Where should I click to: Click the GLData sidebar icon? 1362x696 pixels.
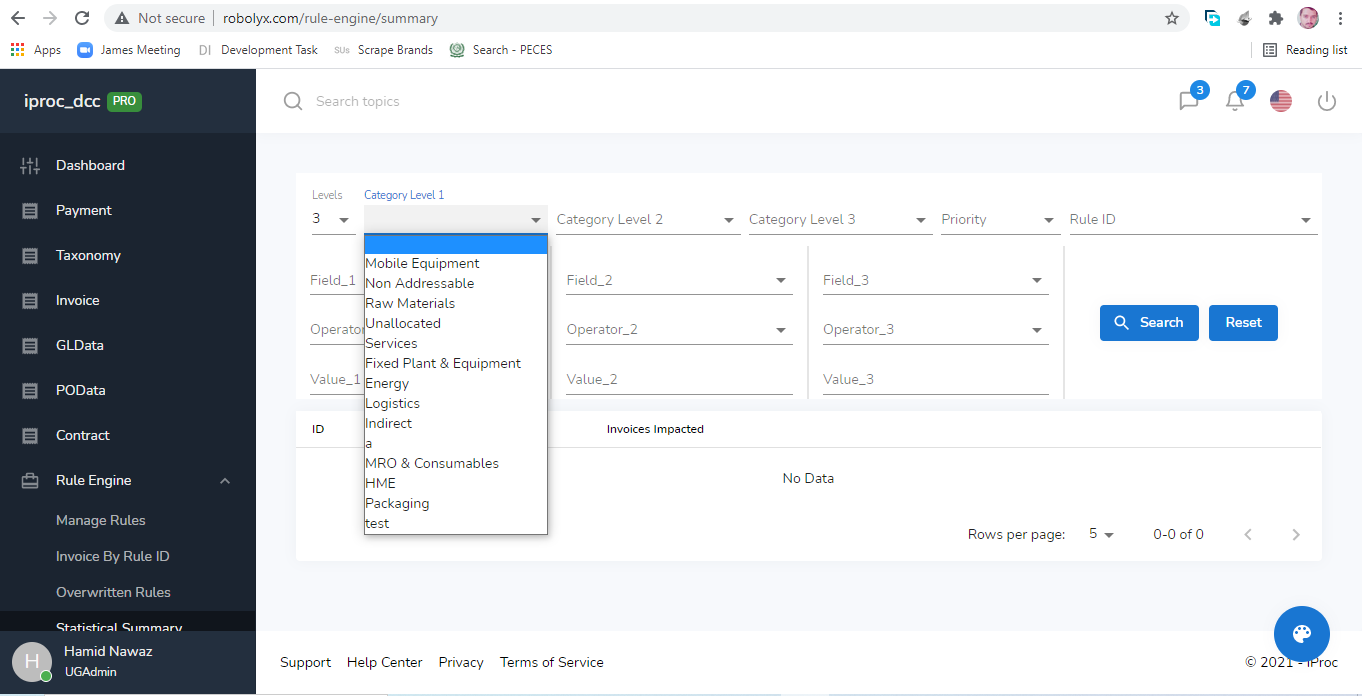pos(30,346)
